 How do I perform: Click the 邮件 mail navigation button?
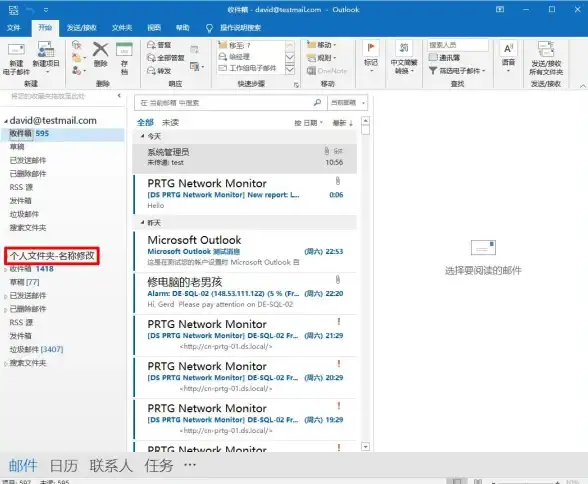23,466
